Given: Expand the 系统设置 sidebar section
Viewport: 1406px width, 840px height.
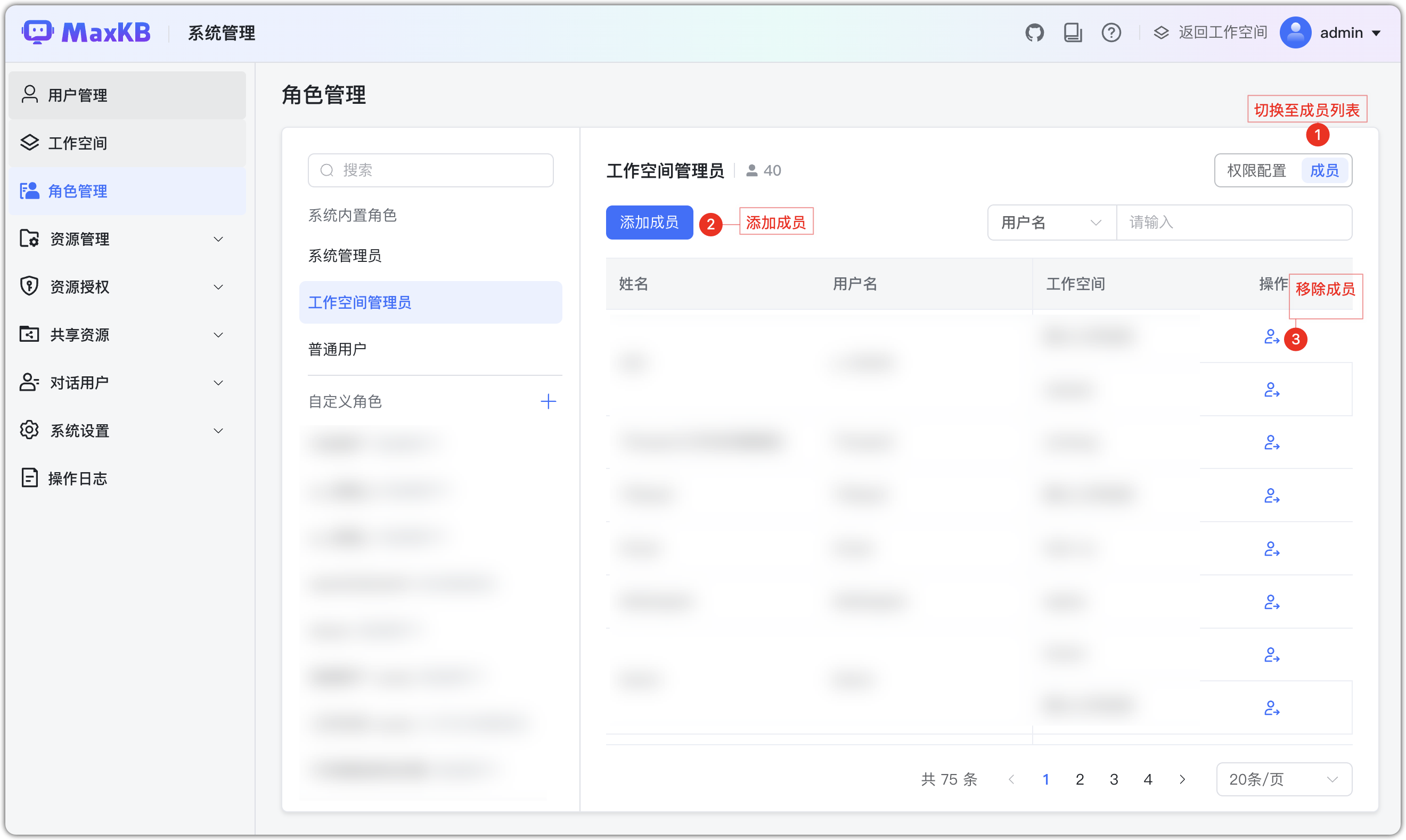Looking at the screenshot, I should 78,430.
